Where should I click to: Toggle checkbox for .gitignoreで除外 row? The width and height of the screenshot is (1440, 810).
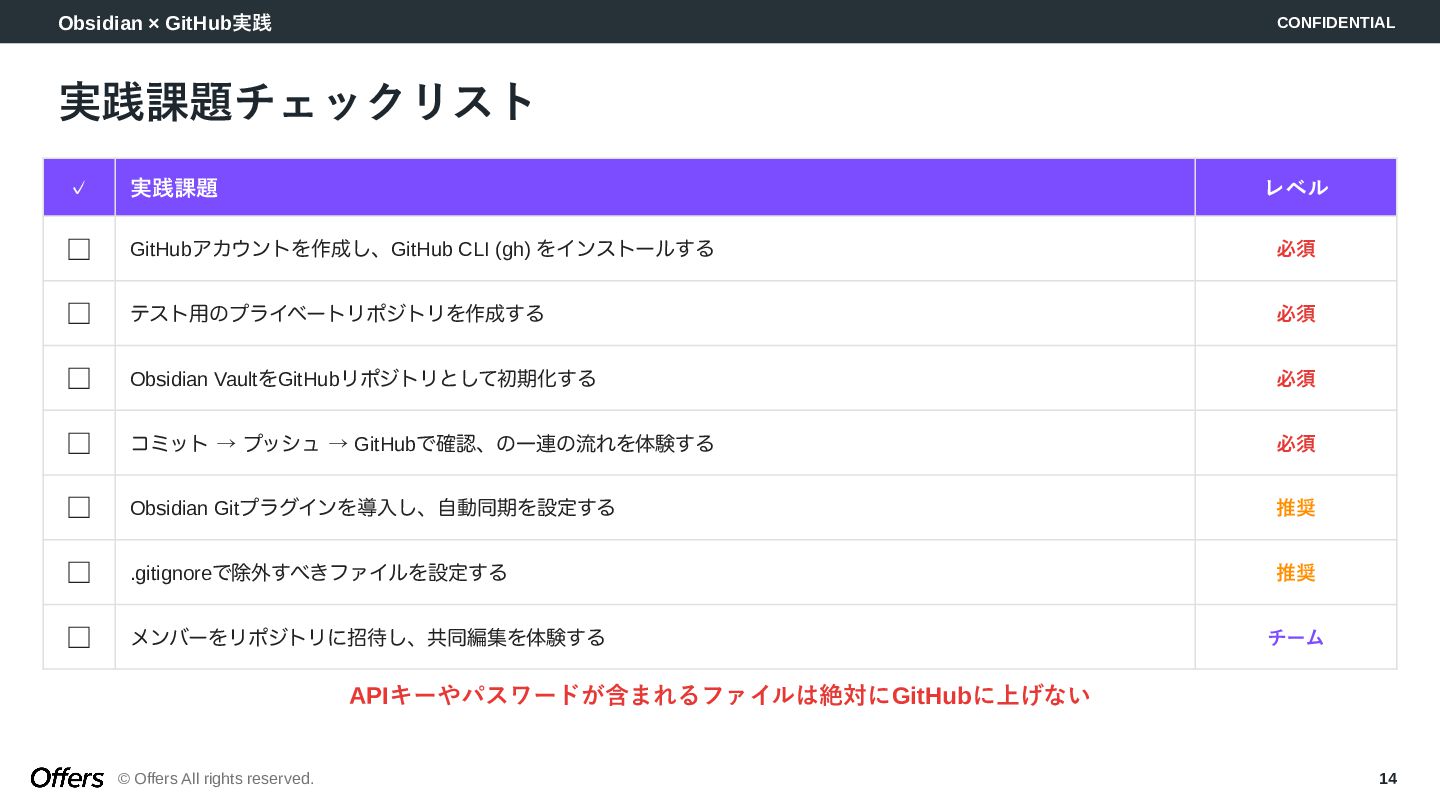tap(79, 573)
